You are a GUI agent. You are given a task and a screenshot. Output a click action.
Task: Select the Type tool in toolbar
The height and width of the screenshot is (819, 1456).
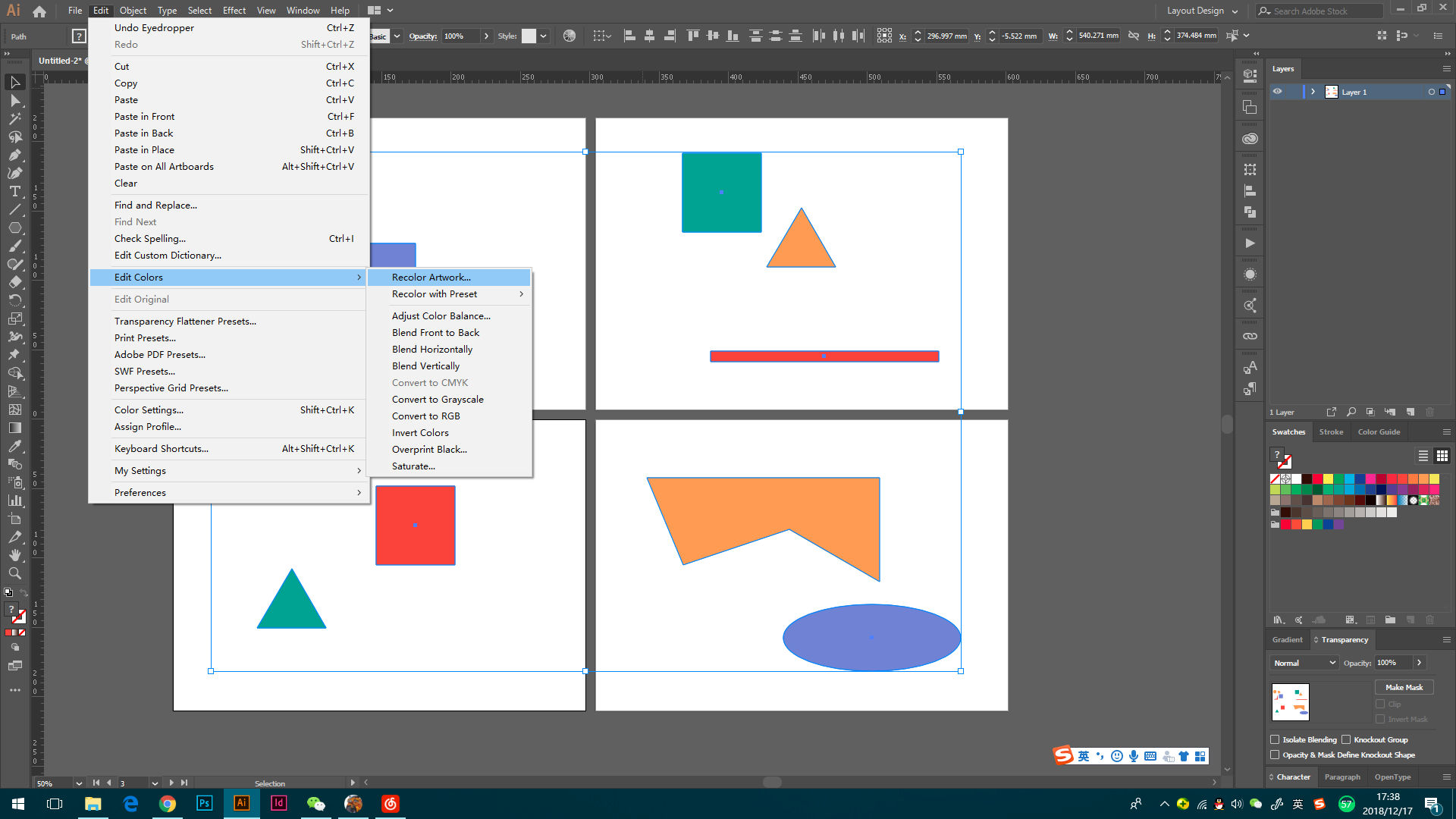point(14,191)
